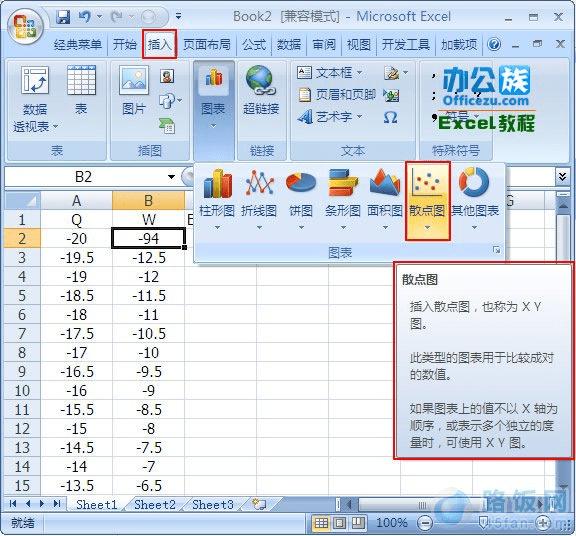Switch to the 公式 tab
Viewport: 576px width, 536px height.
(x=253, y=44)
